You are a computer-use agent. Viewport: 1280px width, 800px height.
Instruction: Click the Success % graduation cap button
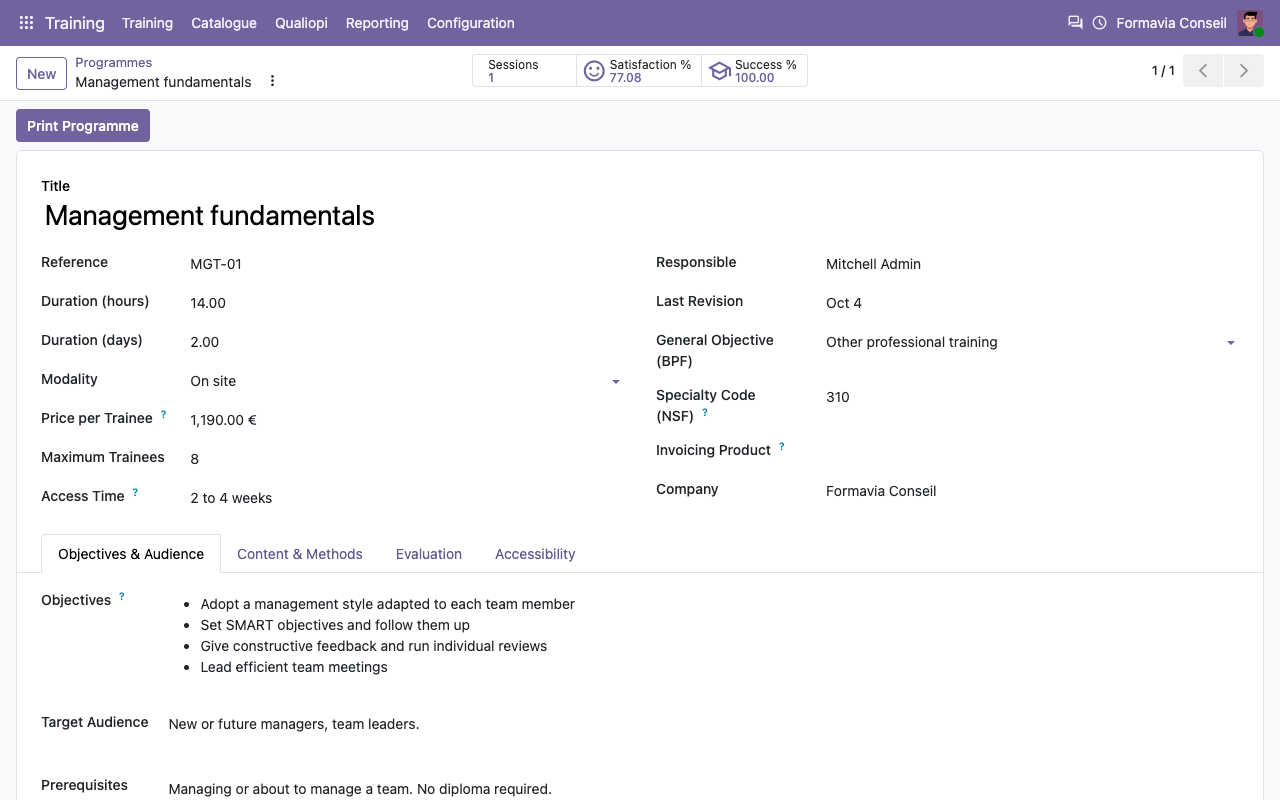[x=754, y=71]
